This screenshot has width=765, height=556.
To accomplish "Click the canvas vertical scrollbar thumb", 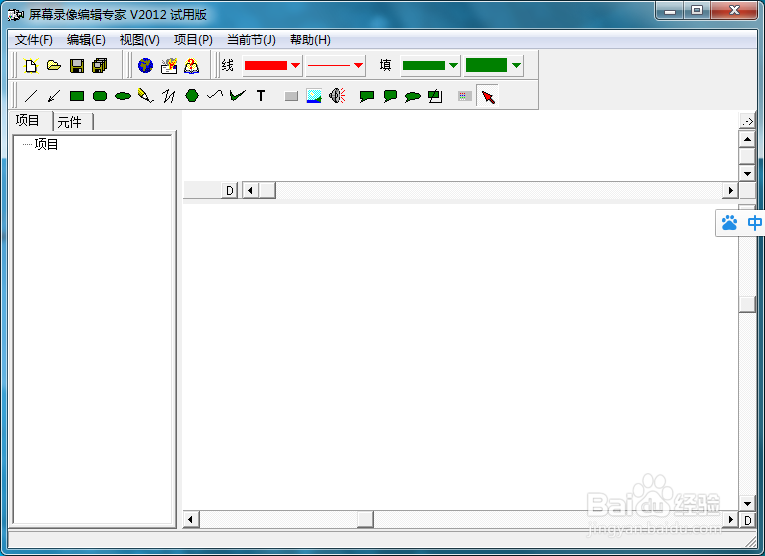I will [747, 304].
